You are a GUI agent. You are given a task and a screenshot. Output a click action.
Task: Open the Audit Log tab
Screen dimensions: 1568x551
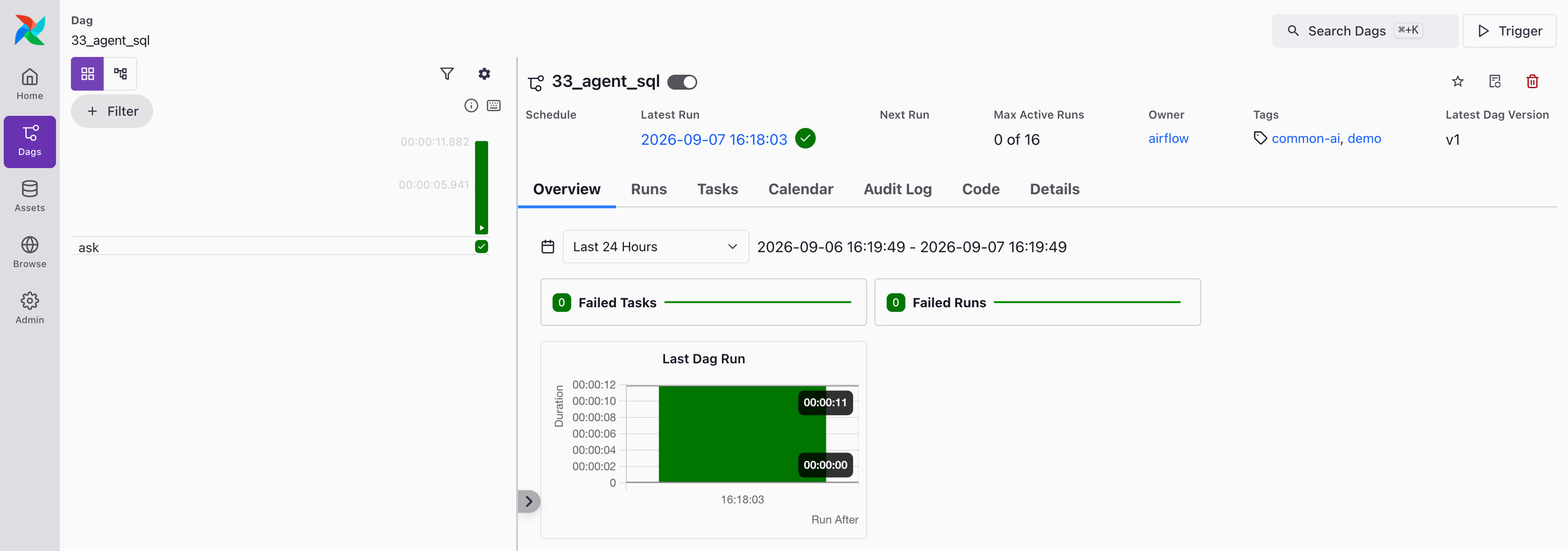[x=898, y=189]
